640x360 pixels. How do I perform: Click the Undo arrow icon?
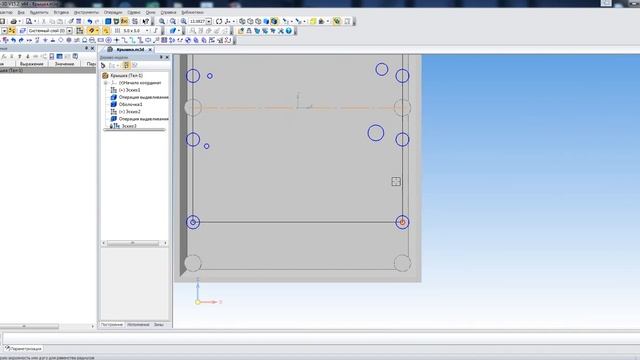pyautogui.click(x=89, y=21)
